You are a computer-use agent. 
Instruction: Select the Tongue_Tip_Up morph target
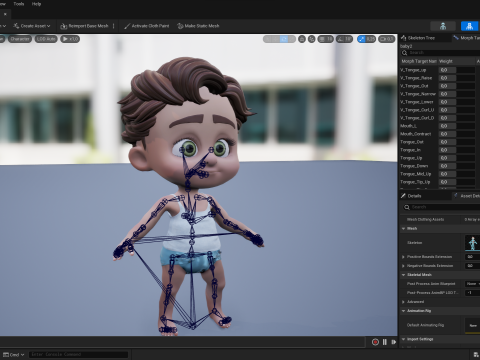(415, 182)
